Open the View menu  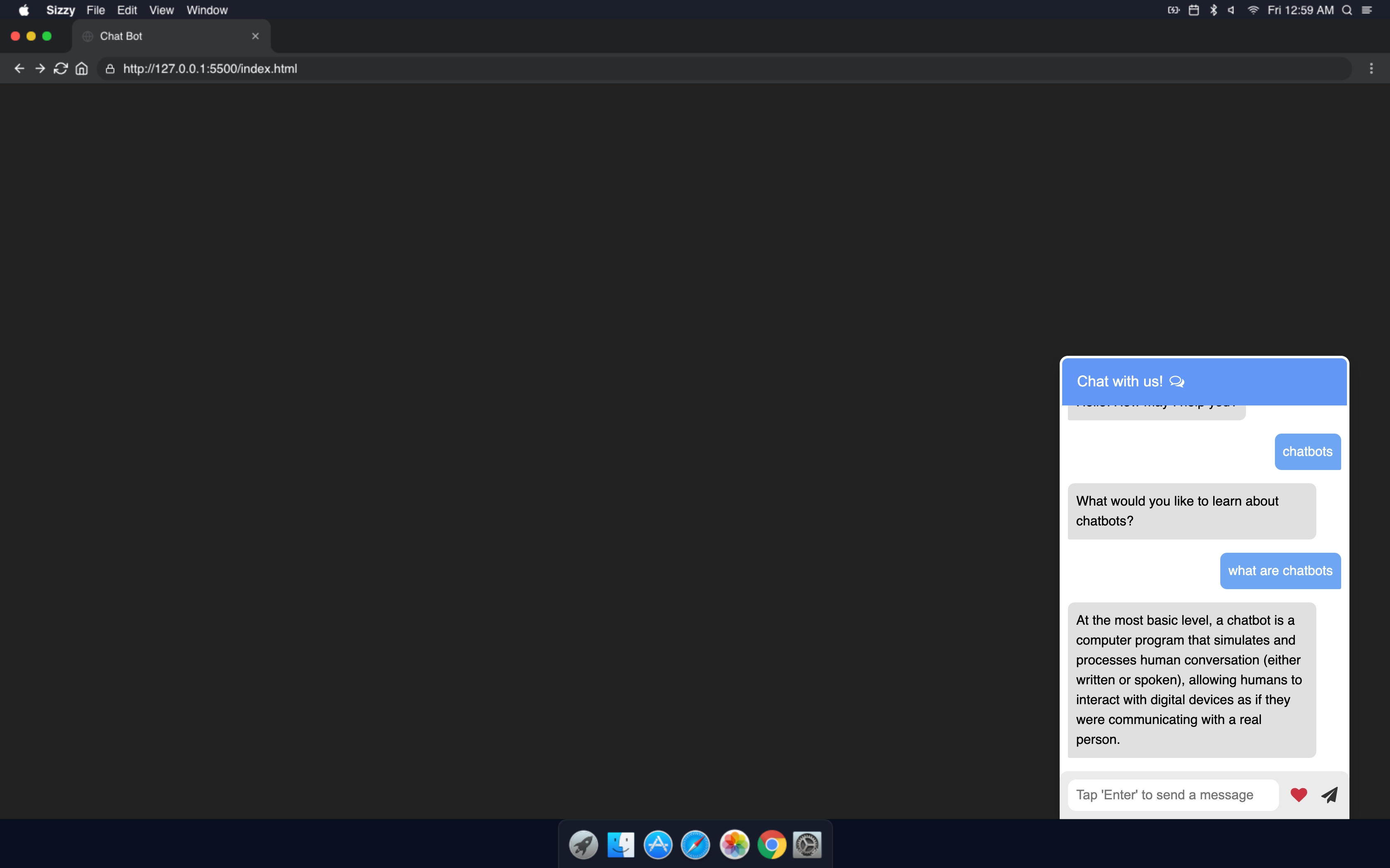pyautogui.click(x=161, y=10)
